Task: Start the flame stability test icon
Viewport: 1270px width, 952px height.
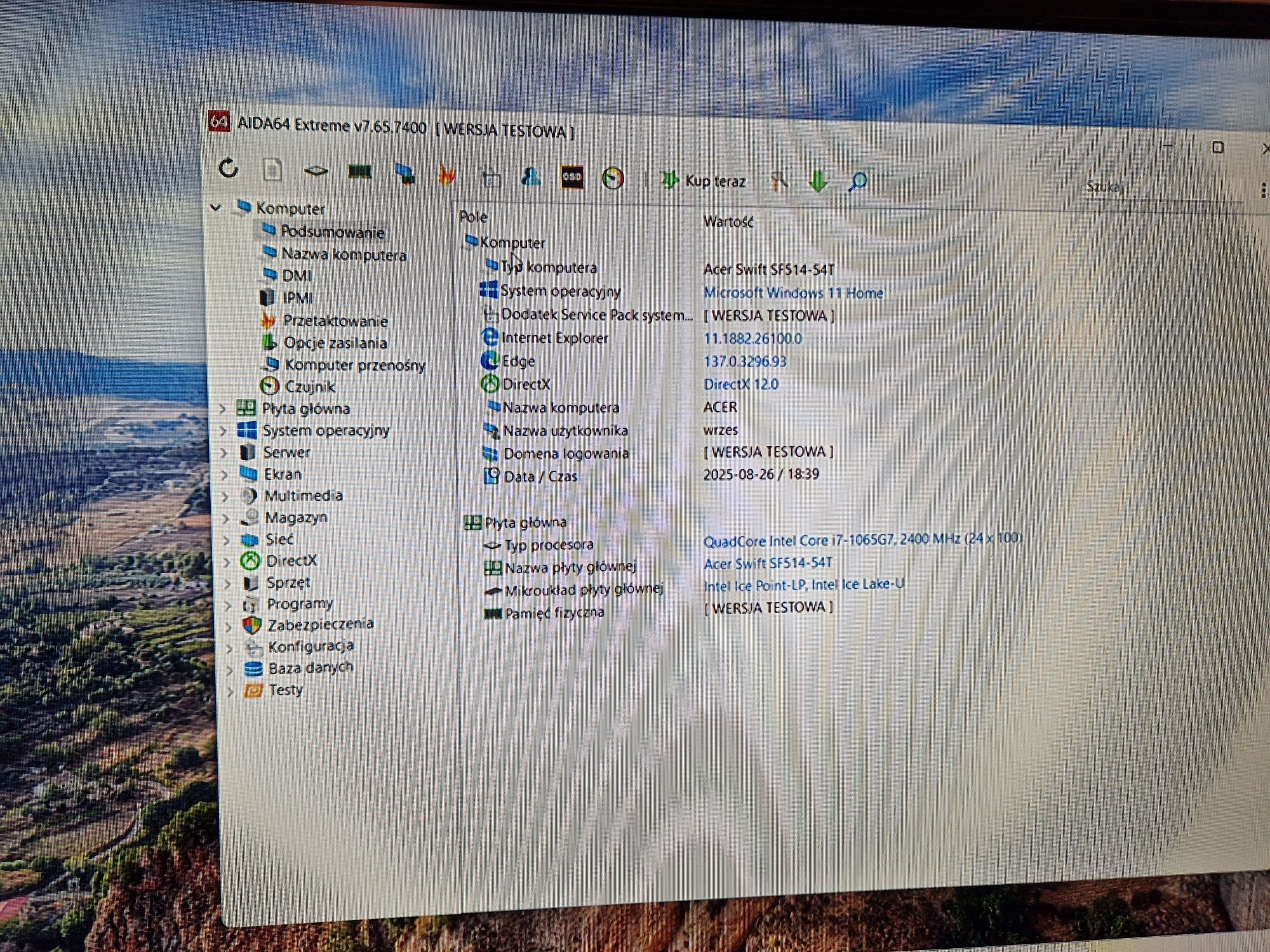Action: [447, 175]
